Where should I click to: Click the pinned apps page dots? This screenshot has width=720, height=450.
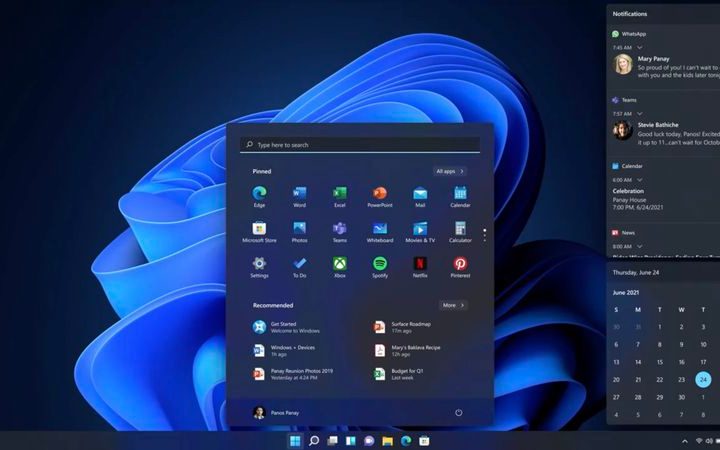(x=484, y=235)
